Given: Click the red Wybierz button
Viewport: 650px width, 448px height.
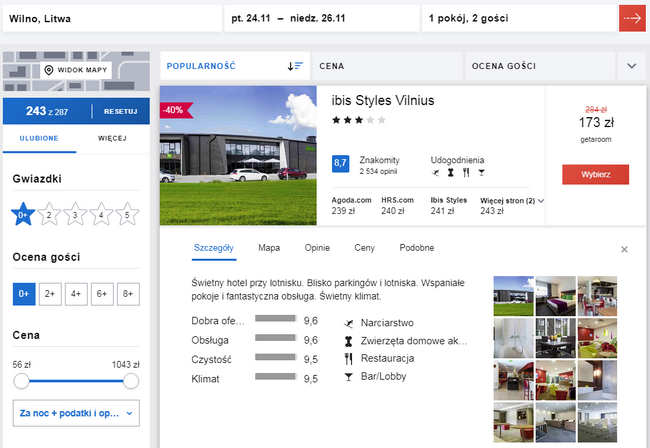Looking at the screenshot, I should [x=595, y=174].
